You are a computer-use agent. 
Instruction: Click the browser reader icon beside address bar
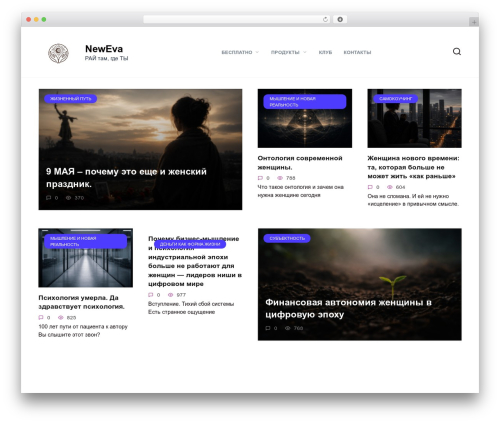click(x=340, y=20)
